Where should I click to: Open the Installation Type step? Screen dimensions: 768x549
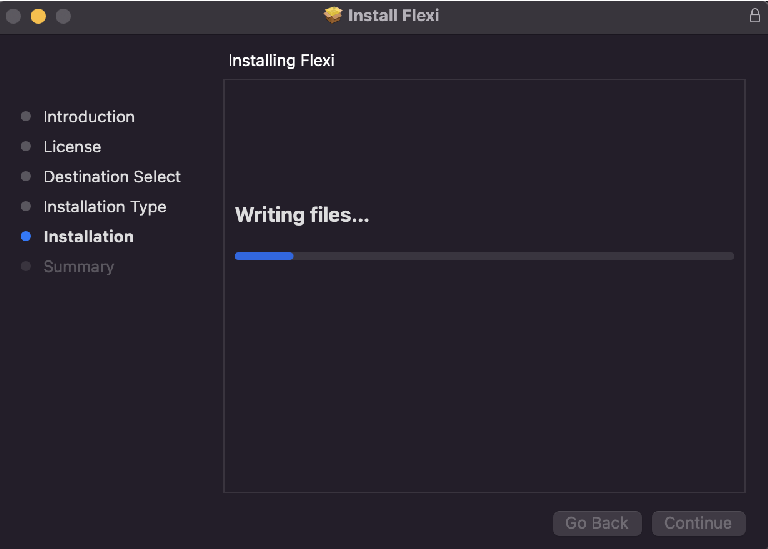(x=105, y=207)
